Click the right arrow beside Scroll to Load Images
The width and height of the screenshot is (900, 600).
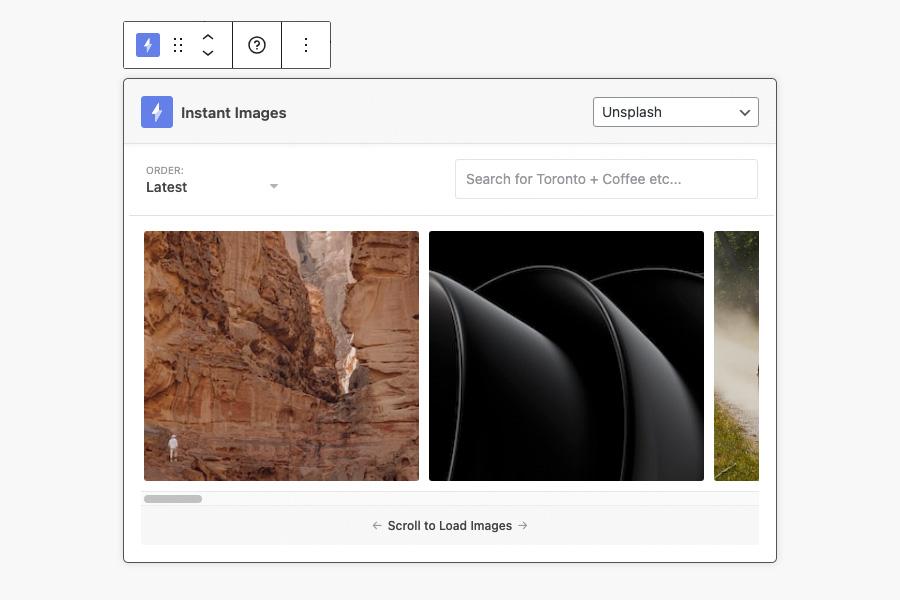523,525
